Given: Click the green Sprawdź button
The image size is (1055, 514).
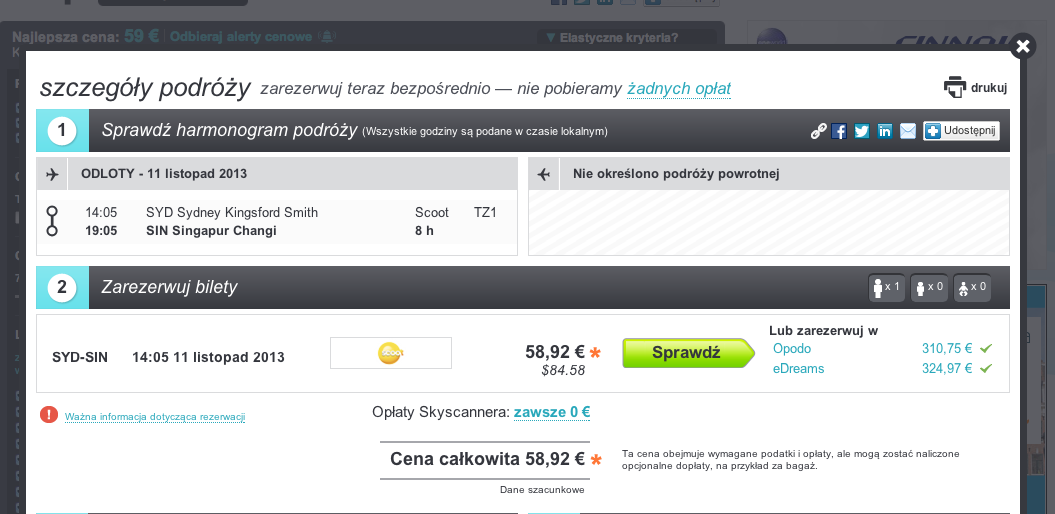Looking at the screenshot, I should 688,353.
